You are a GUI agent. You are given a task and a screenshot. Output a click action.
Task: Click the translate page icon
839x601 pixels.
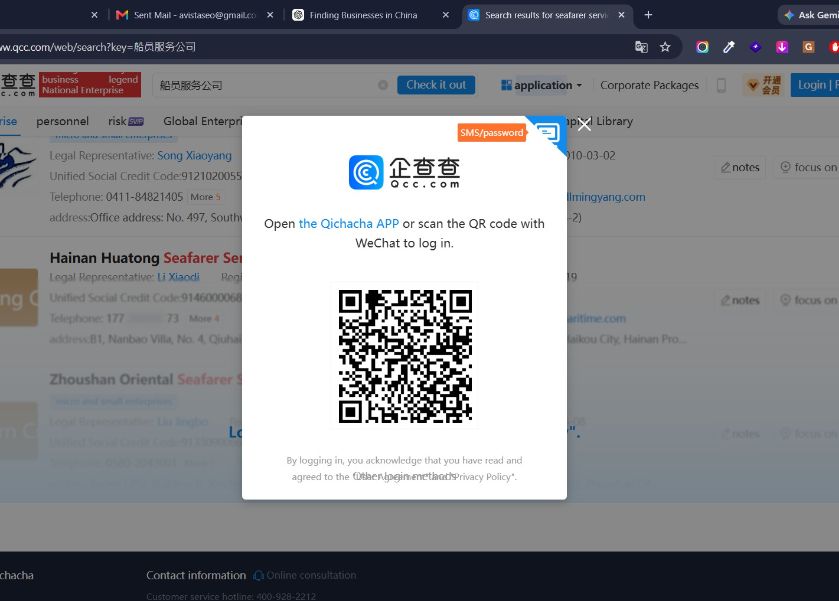[x=641, y=47]
